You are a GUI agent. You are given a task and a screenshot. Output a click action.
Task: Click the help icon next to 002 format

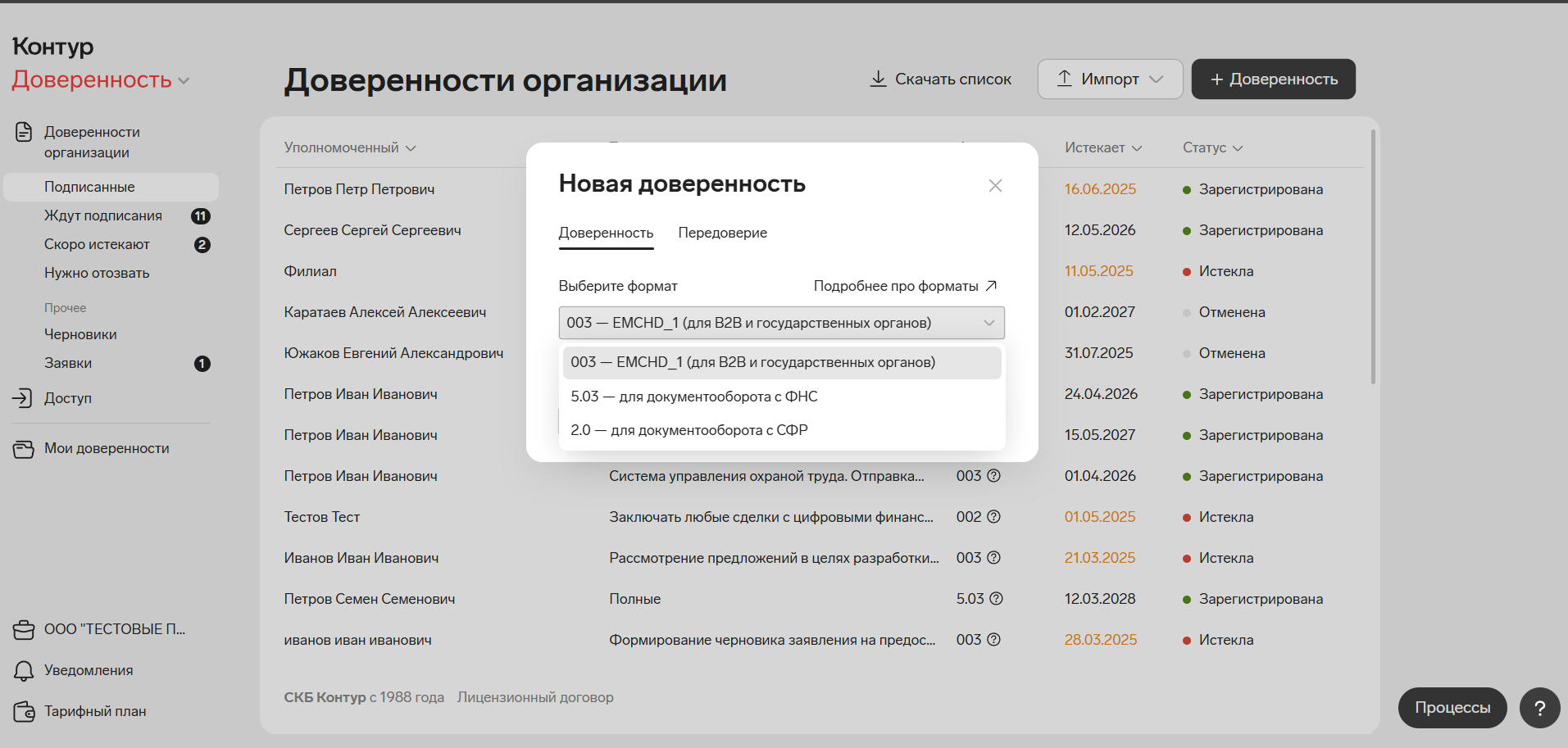pyautogui.click(x=993, y=517)
